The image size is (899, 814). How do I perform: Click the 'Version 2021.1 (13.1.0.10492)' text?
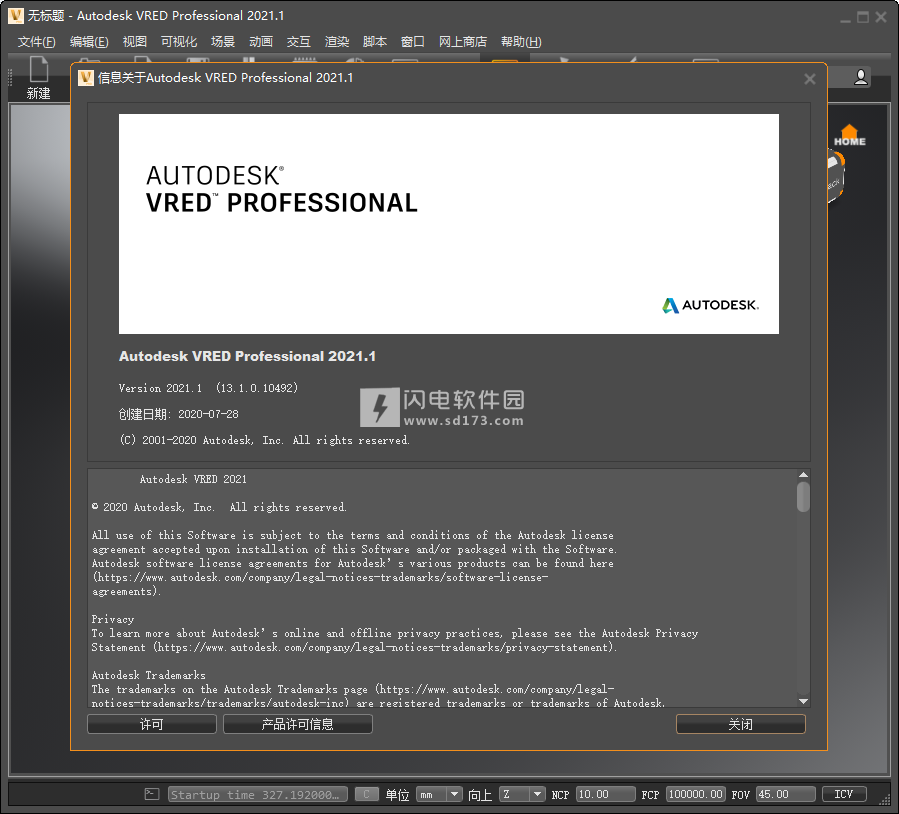click(208, 388)
